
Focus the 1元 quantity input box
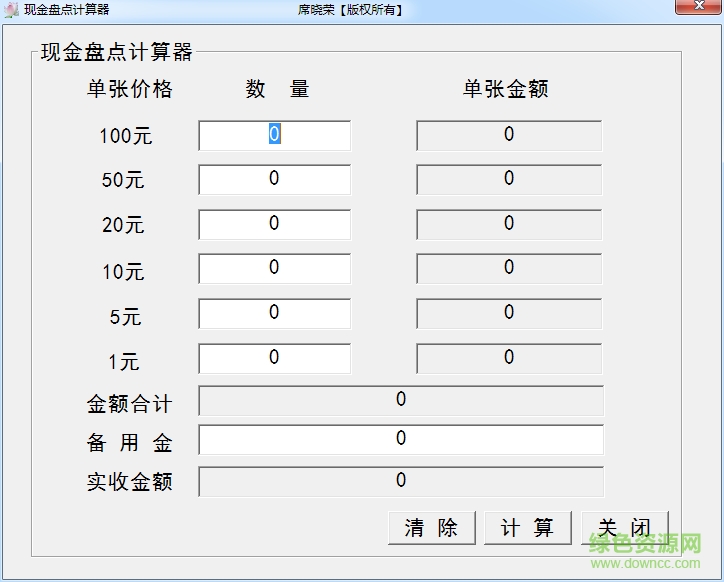point(275,358)
